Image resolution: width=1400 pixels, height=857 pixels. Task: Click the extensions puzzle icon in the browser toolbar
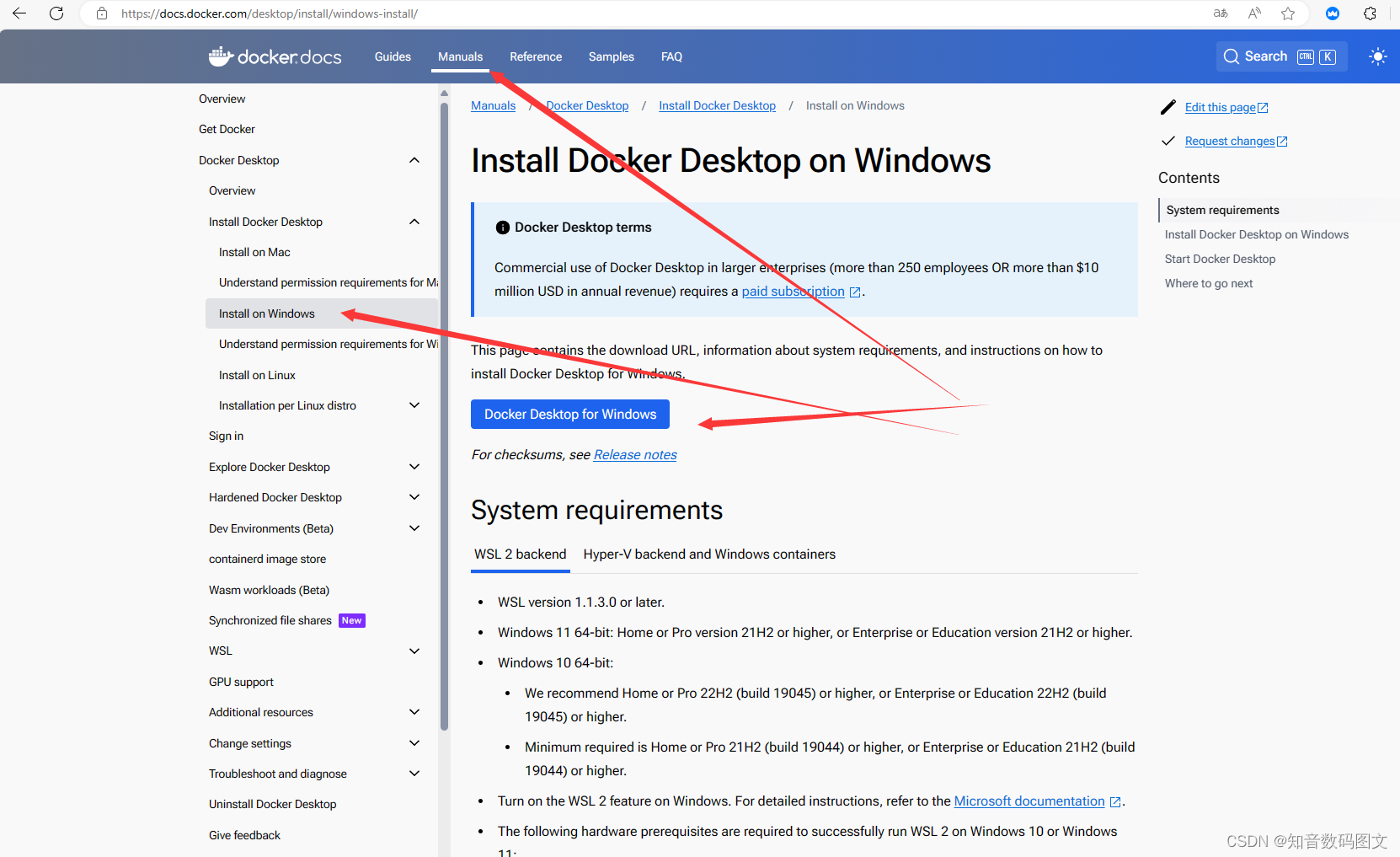(1369, 13)
